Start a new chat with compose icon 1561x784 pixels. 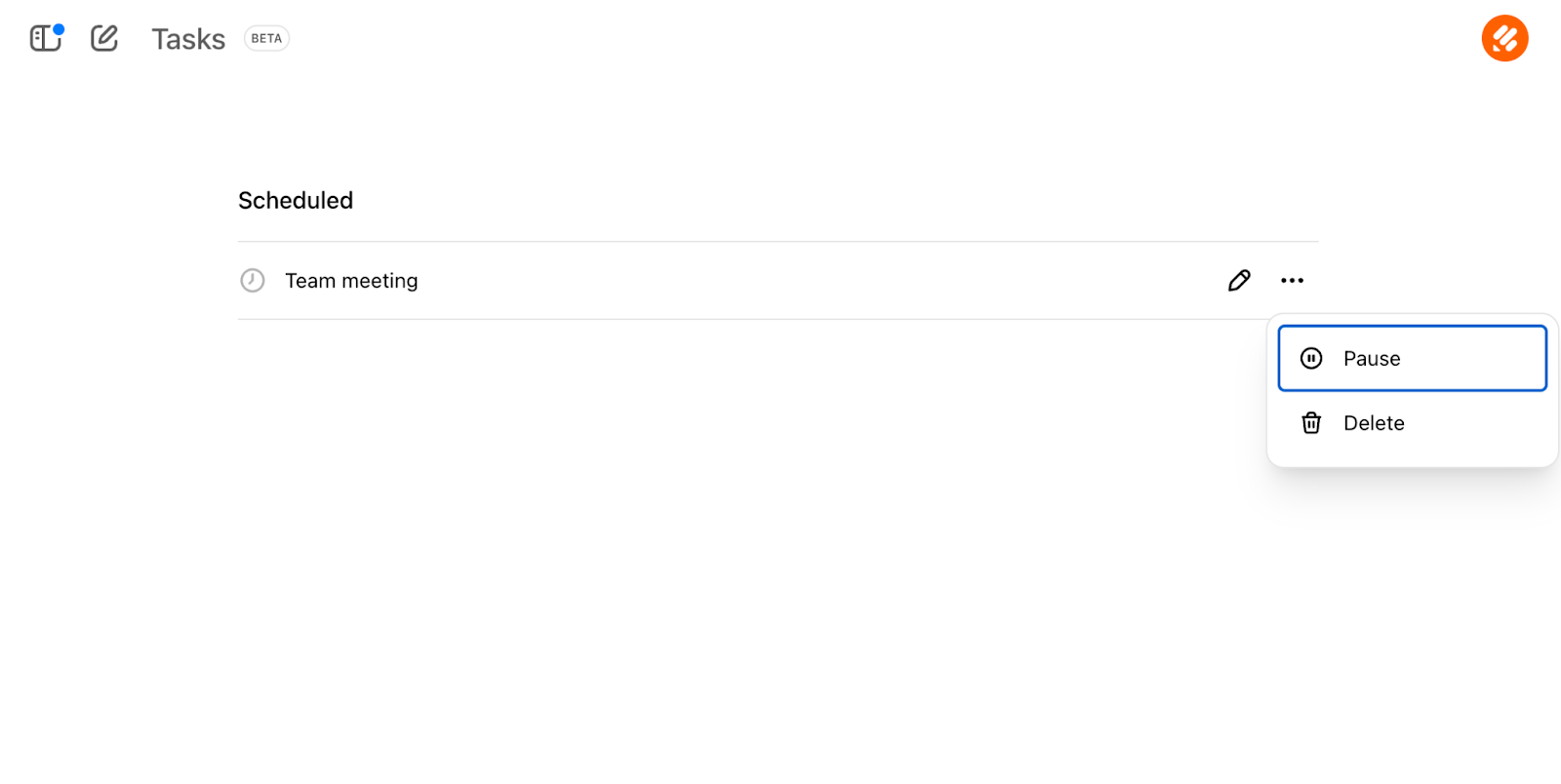click(104, 39)
